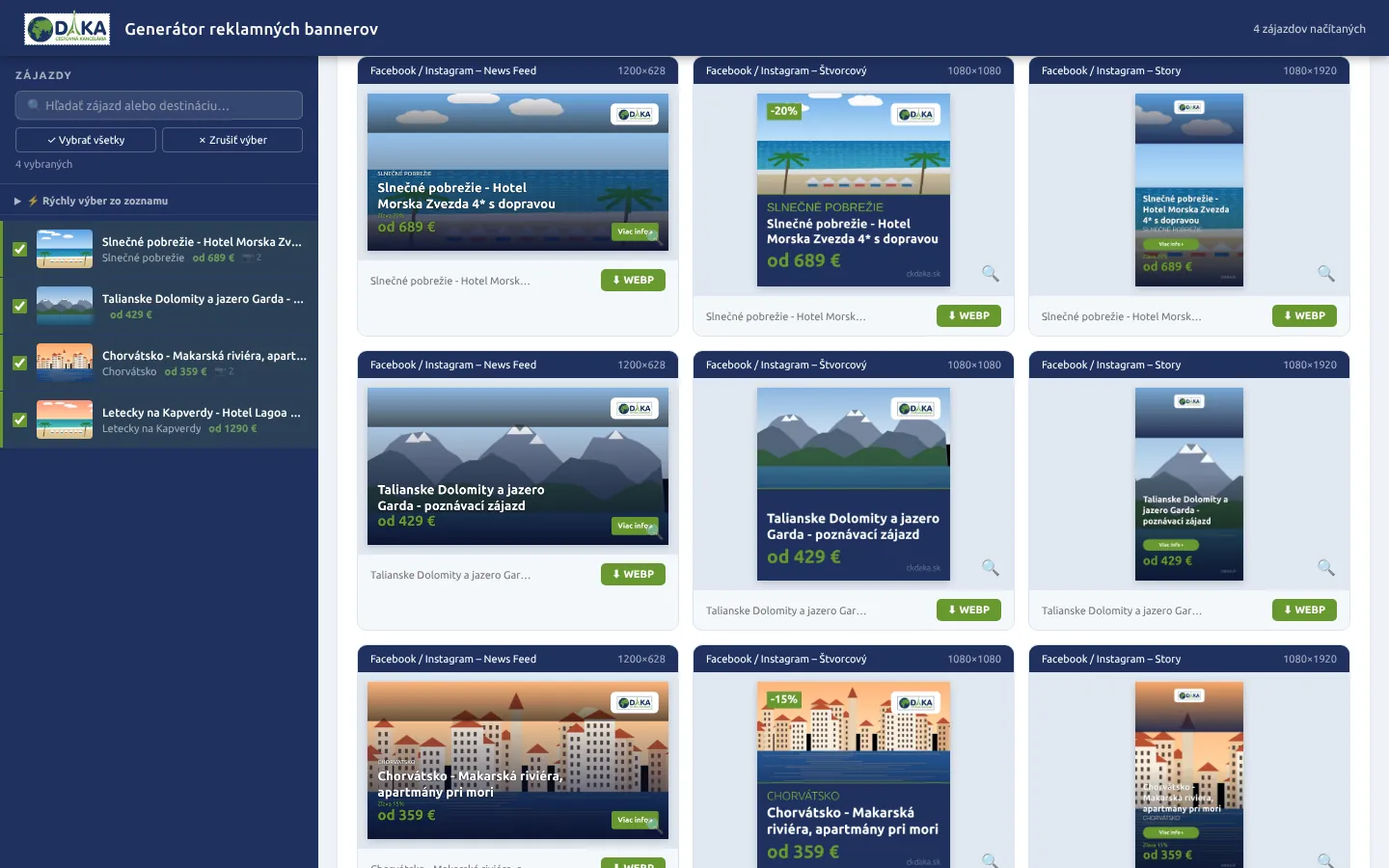The height and width of the screenshot is (868, 1389).
Task: Click the 'od 359 €' price in sidebar
Action: (185, 371)
